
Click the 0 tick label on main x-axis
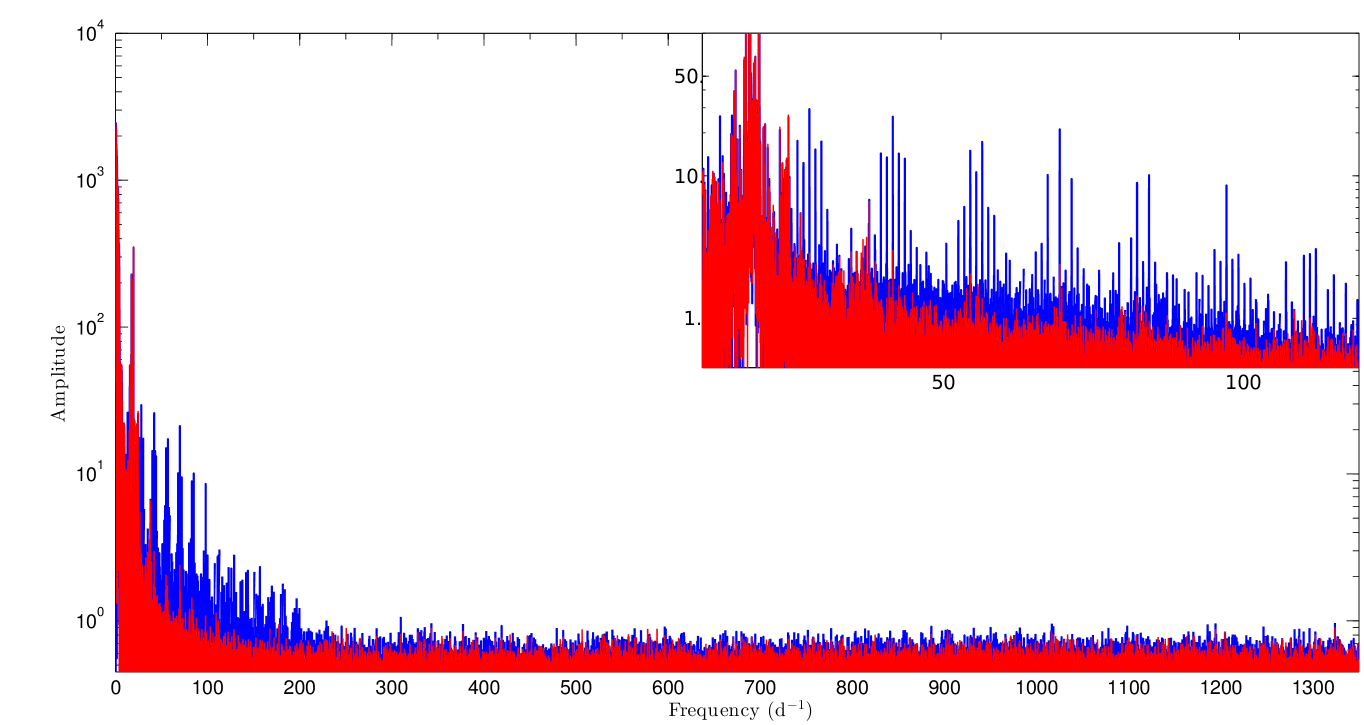(116, 688)
